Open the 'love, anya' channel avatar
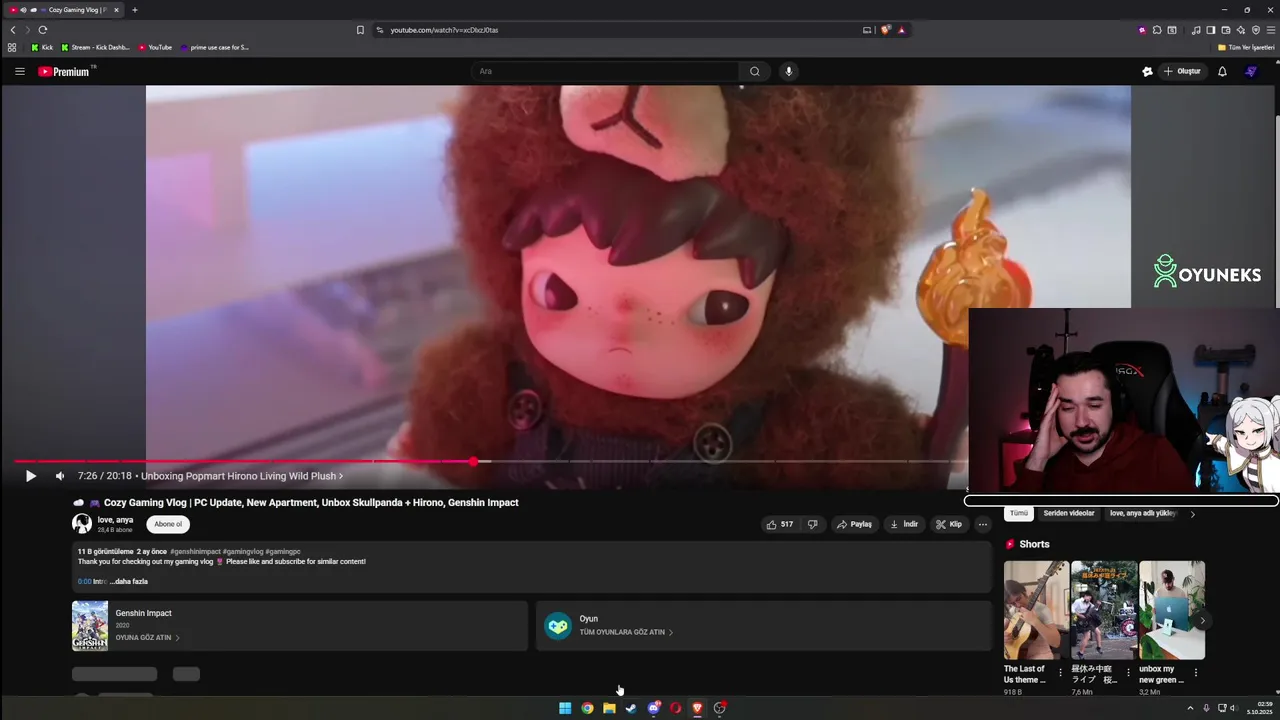The height and width of the screenshot is (720, 1280). tap(82, 524)
